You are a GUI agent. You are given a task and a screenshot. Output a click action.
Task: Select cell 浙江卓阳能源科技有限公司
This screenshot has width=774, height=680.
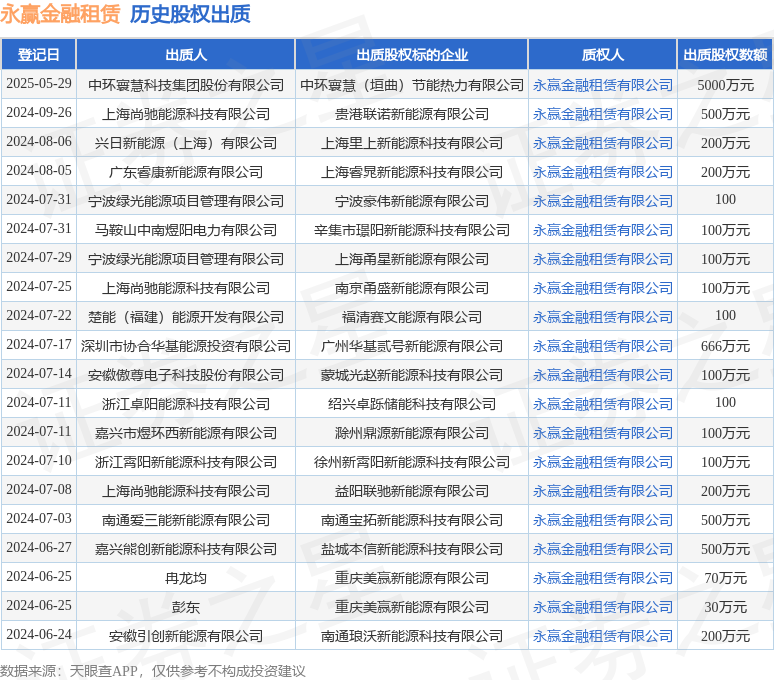click(x=186, y=404)
